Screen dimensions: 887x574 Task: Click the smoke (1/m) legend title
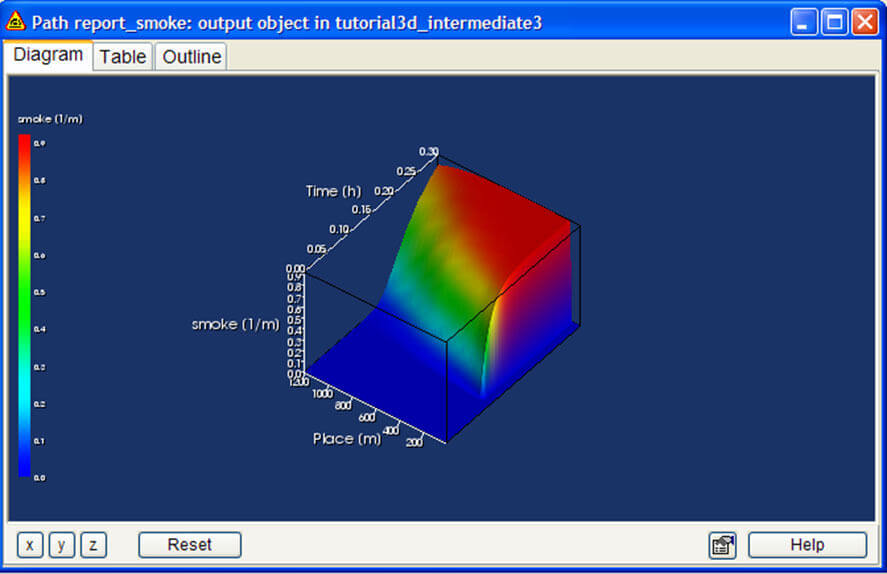[x=50, y=119]
